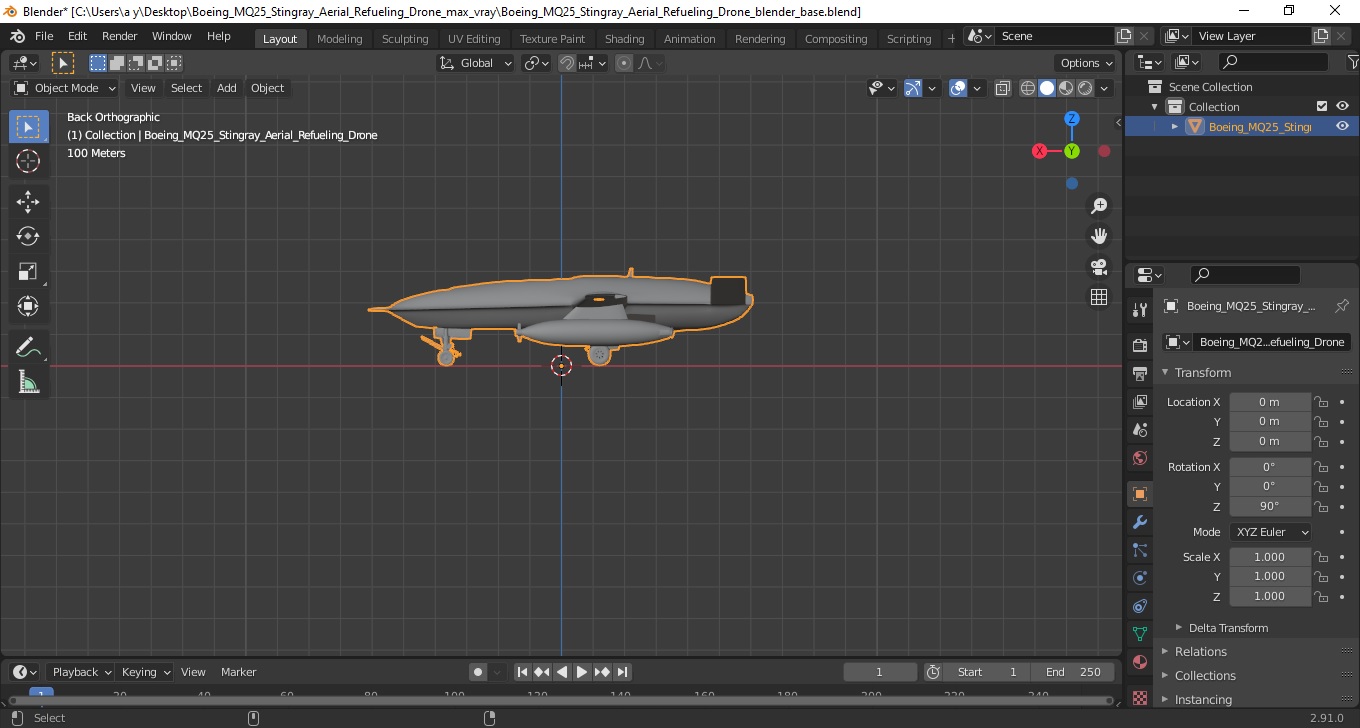The image size is (1360, 728).
Task: Lock the Location X field
Action: (x=1321, y=402)
